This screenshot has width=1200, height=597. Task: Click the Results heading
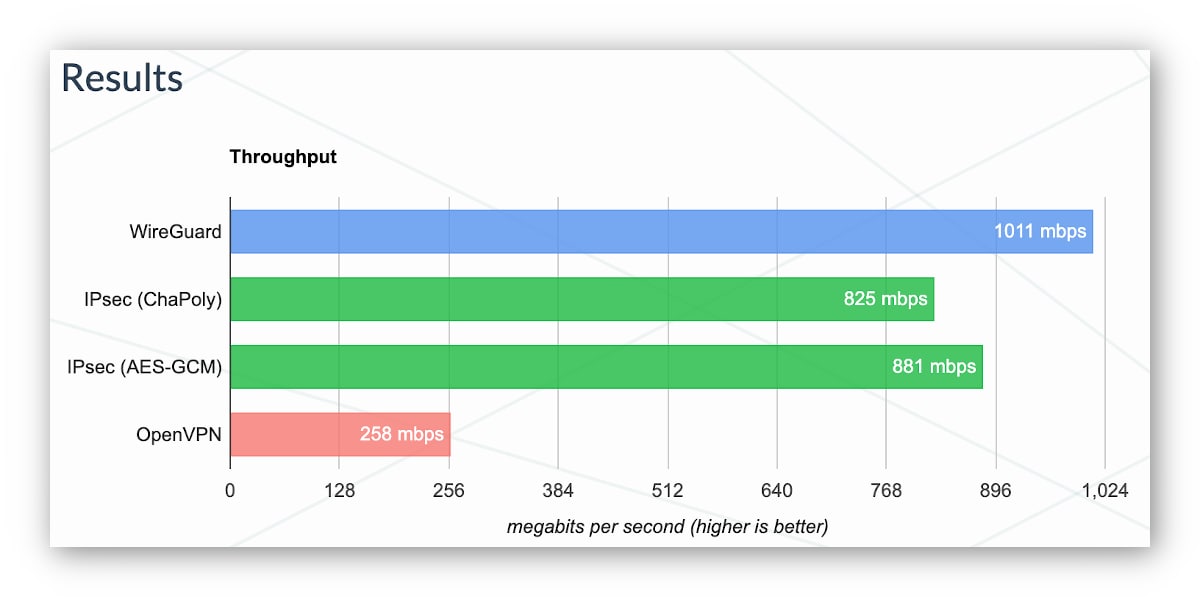pyautogui.click(x=122, y=78)
